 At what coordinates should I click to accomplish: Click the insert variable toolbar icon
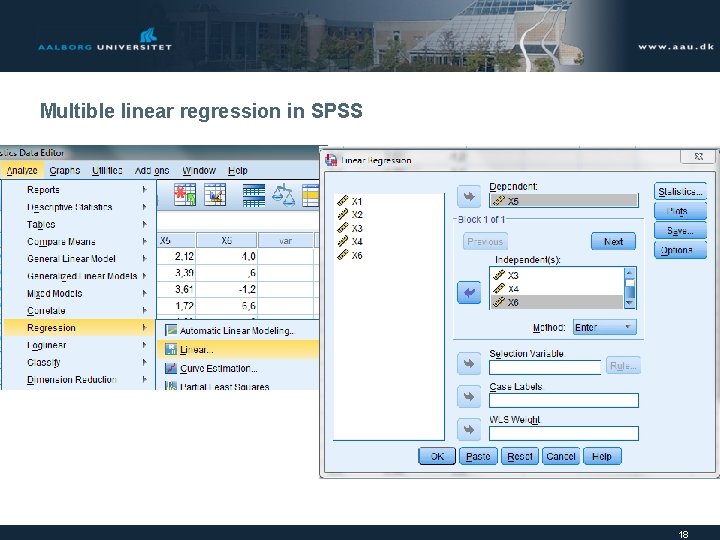point(215,195)
